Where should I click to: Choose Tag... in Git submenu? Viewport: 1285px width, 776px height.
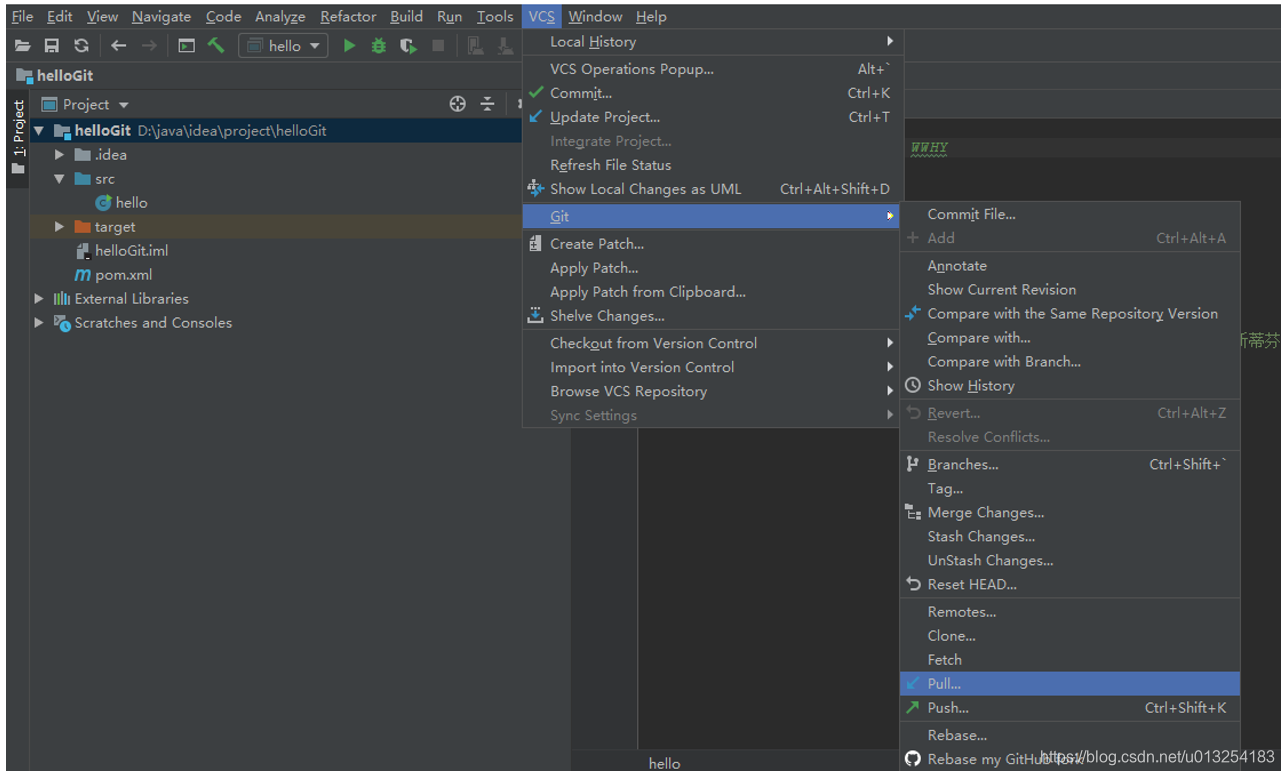[x=1070, y=489]
